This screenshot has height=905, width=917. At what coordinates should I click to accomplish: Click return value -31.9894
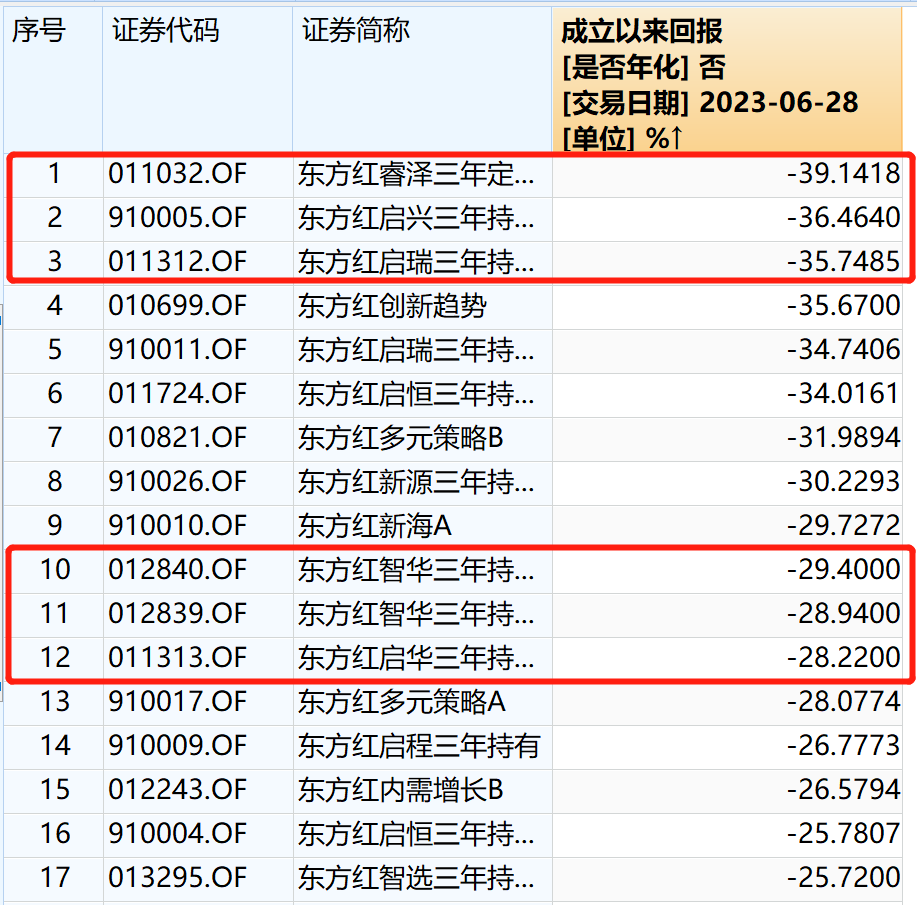click(843, 438)
